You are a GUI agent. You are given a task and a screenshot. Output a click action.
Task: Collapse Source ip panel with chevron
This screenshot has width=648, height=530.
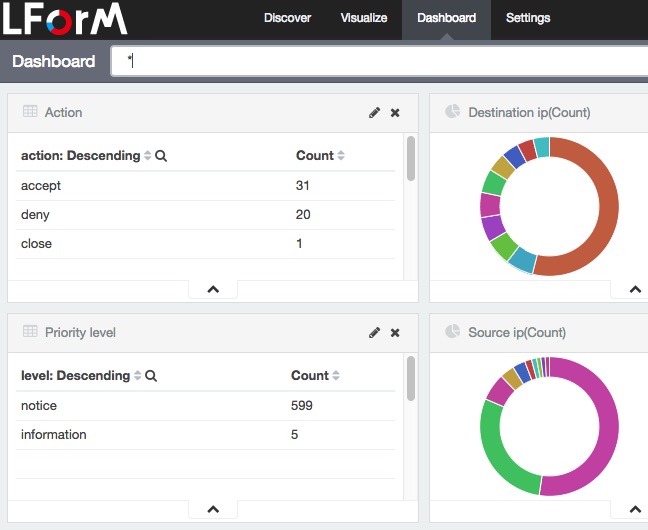(635, 509)
